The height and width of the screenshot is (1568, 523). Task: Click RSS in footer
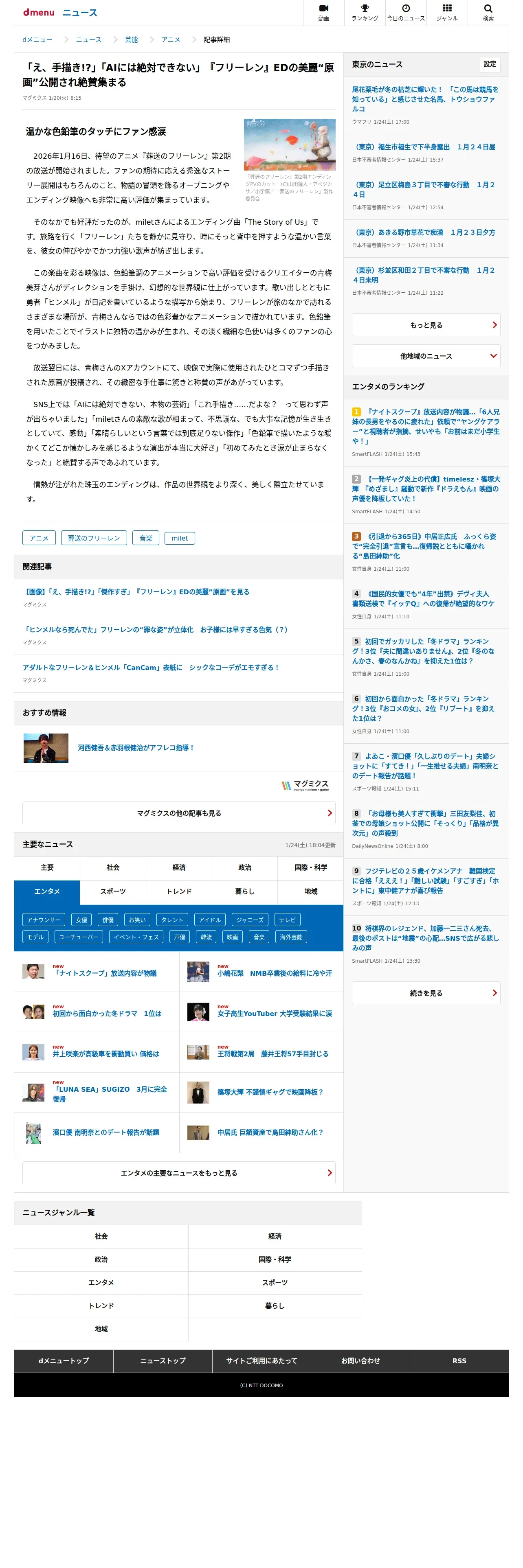(459, 1360)
